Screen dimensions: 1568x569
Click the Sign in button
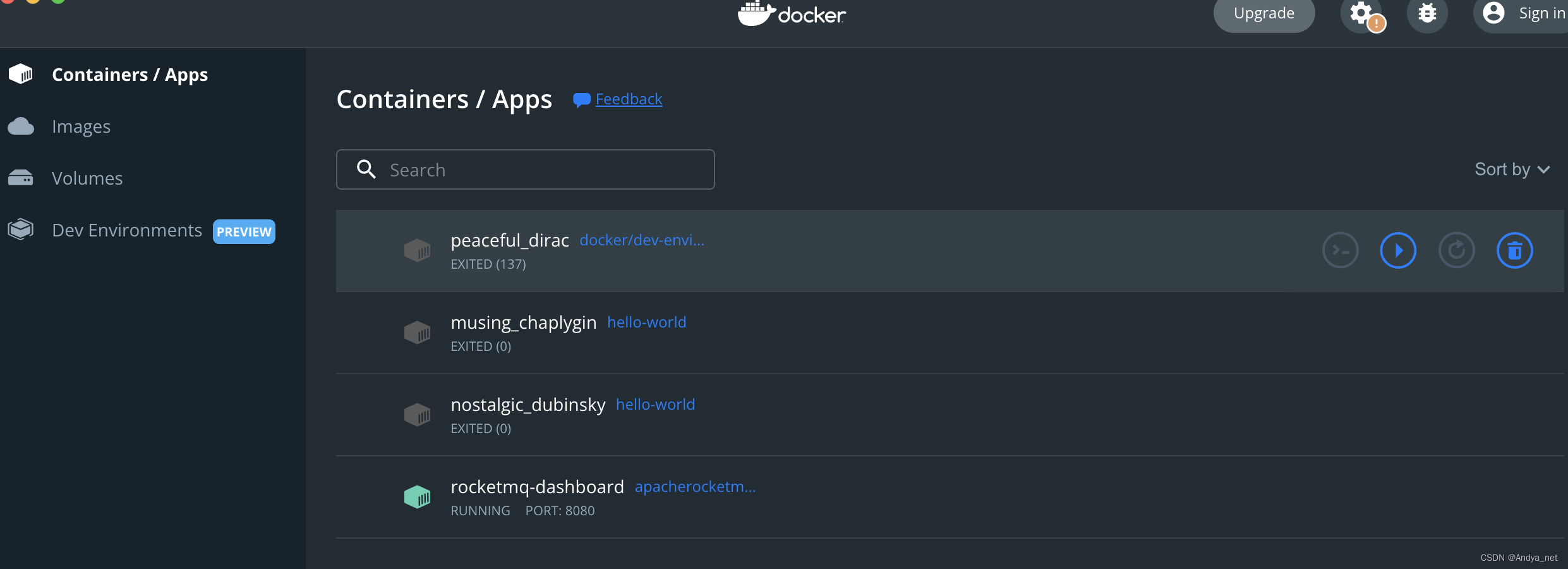pos(1521,14)
